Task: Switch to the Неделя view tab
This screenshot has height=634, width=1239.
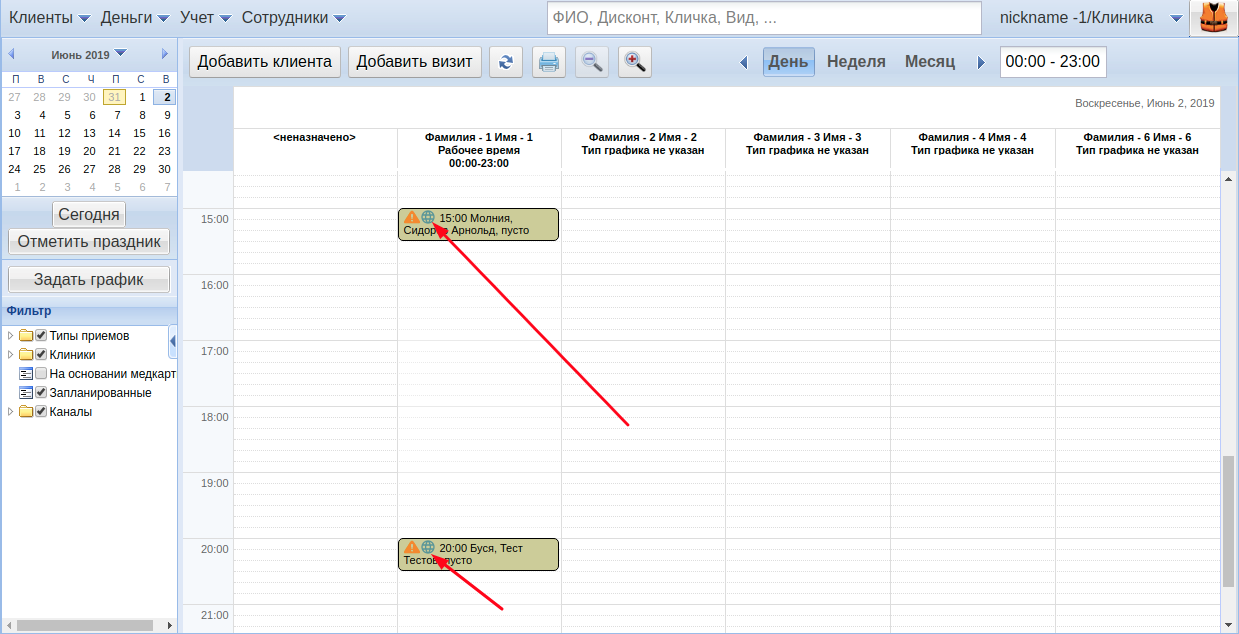Action: pos(856,62)
